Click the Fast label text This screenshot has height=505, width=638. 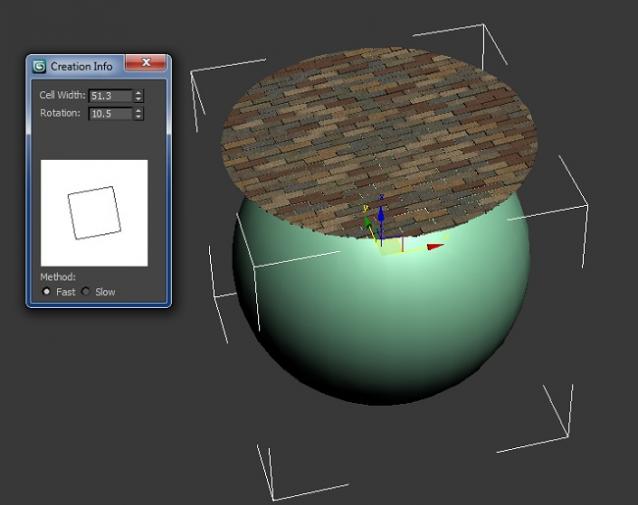(x=65, y=292)
